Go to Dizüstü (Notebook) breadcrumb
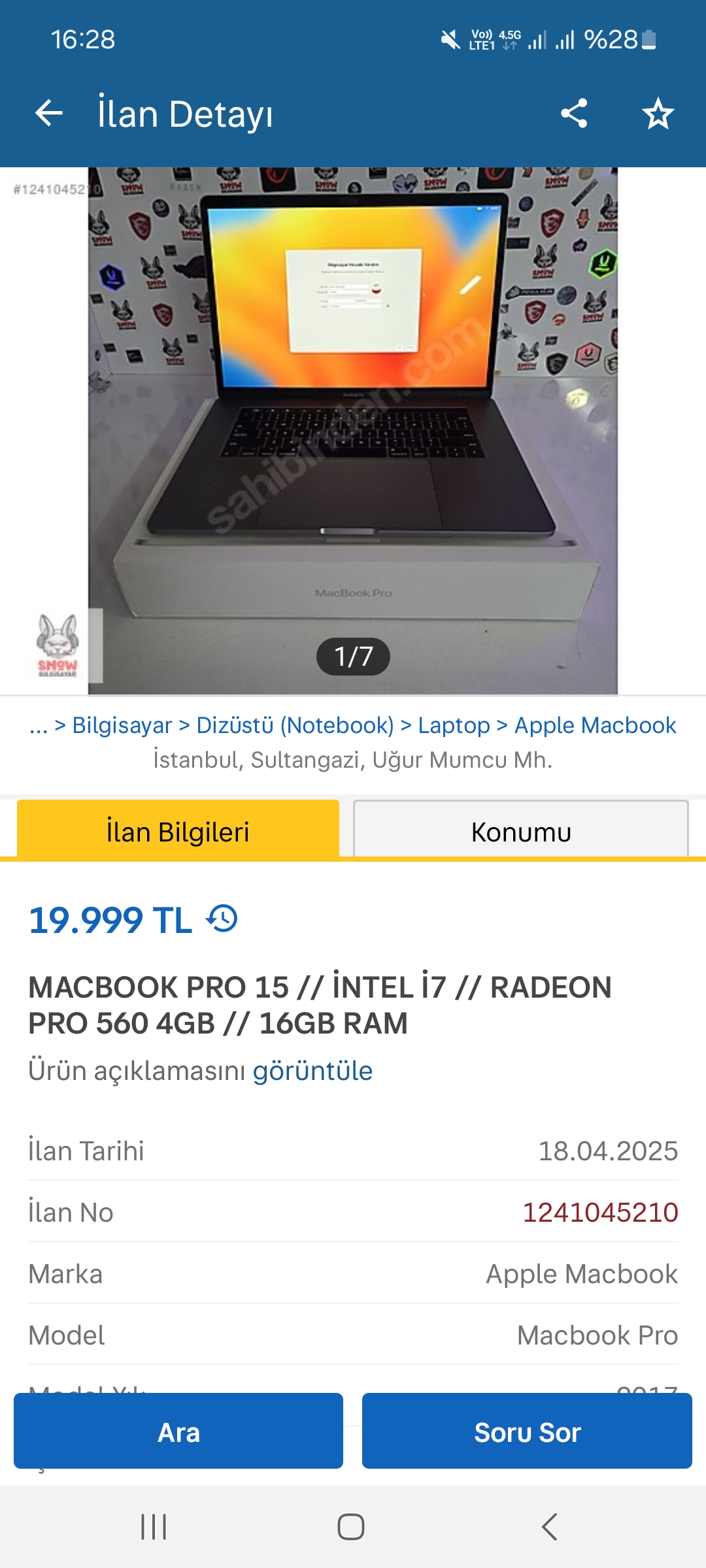 tap(295, 725)
